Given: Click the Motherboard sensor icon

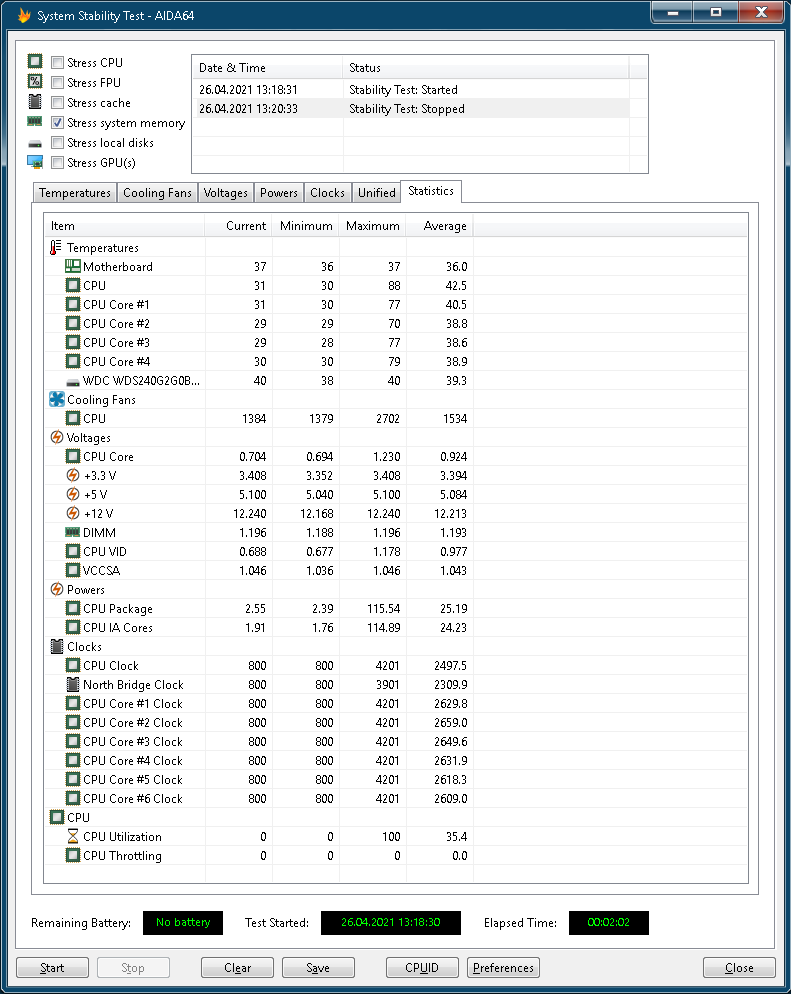Looking at the screenshot, I should (x=72, y=267).
